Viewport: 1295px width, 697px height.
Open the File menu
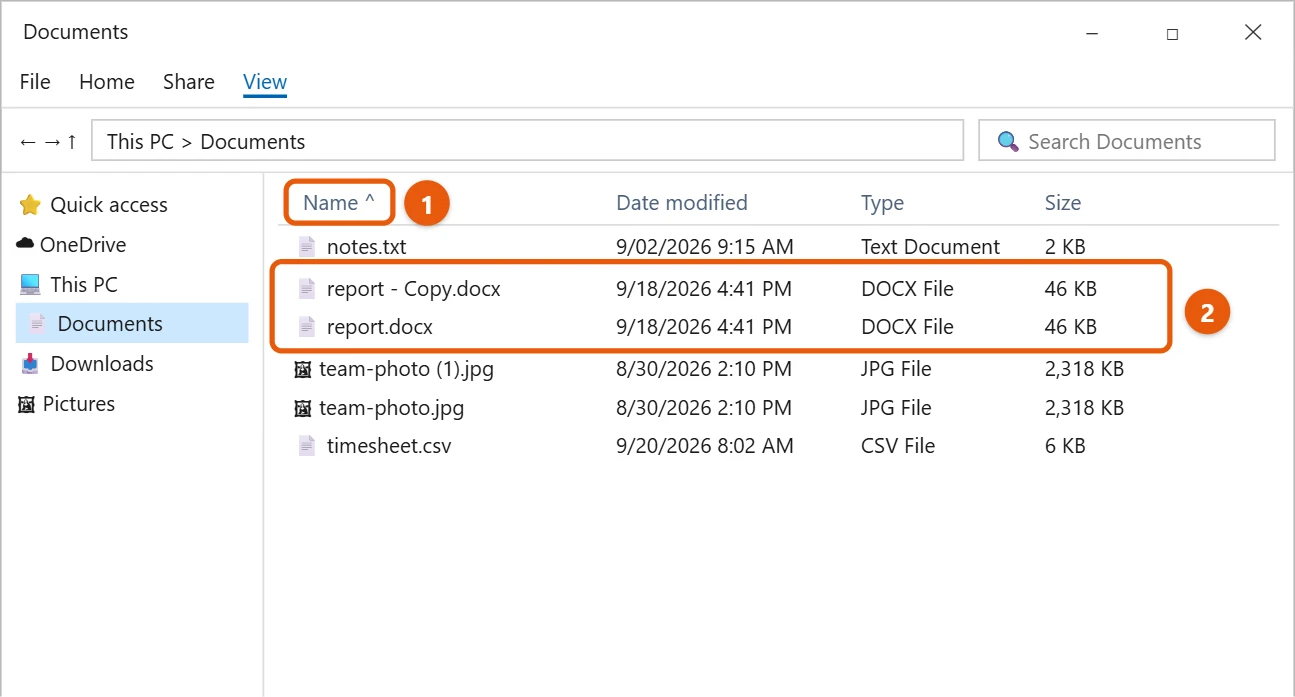(x=35, y=82)
